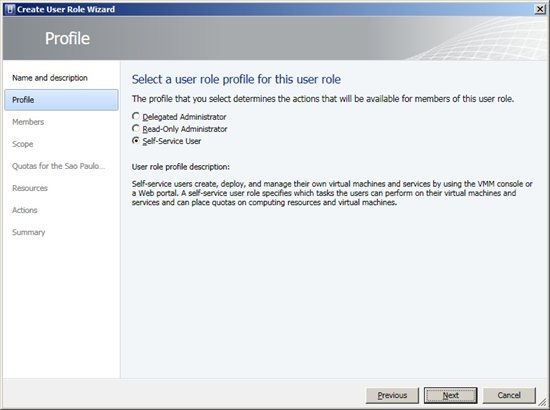Open Quotas for the Sao Paulo step
The height and width of the screenshot is (410, 550).
59,166
